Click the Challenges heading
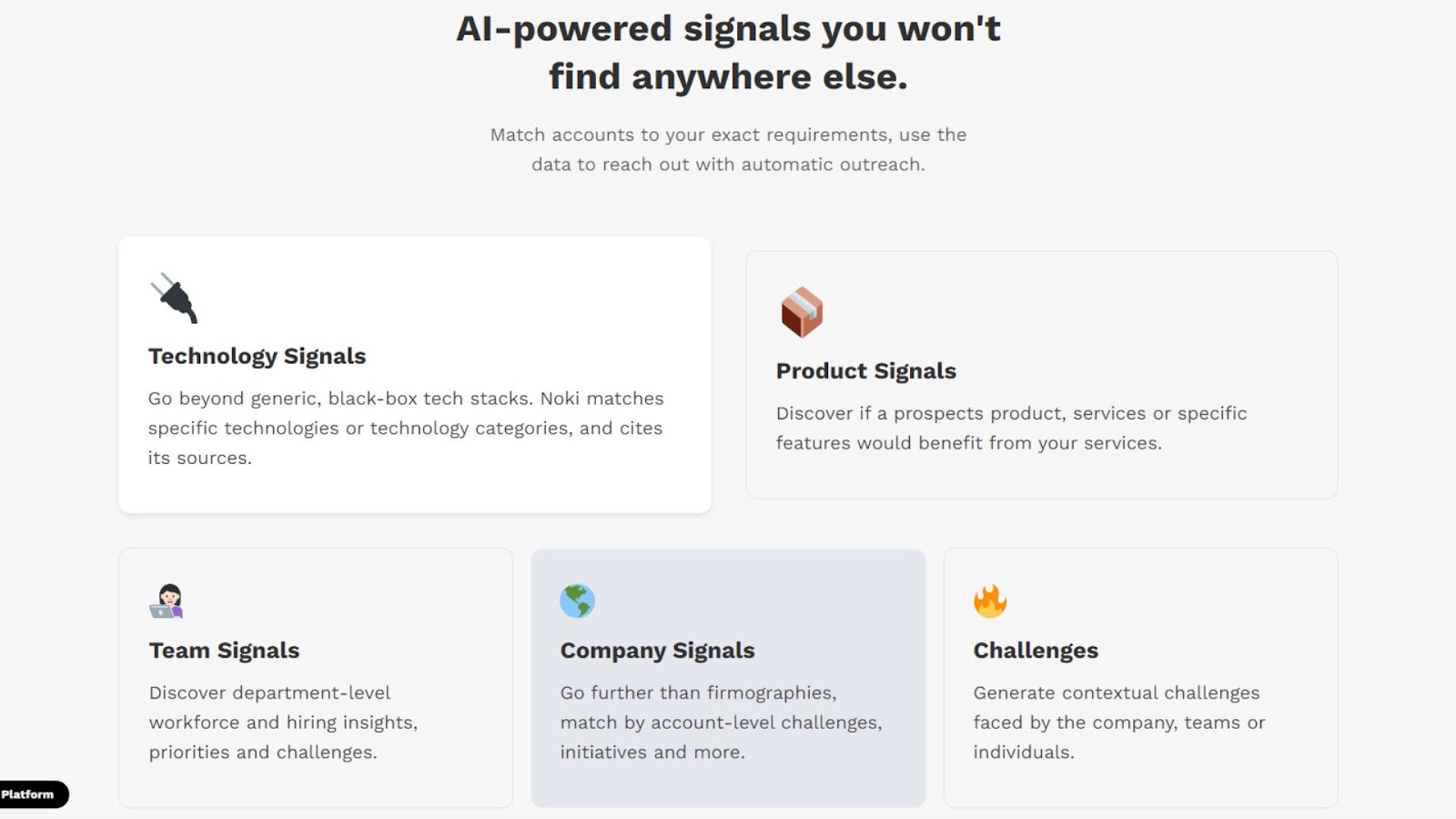 [x=1036, y=650]
